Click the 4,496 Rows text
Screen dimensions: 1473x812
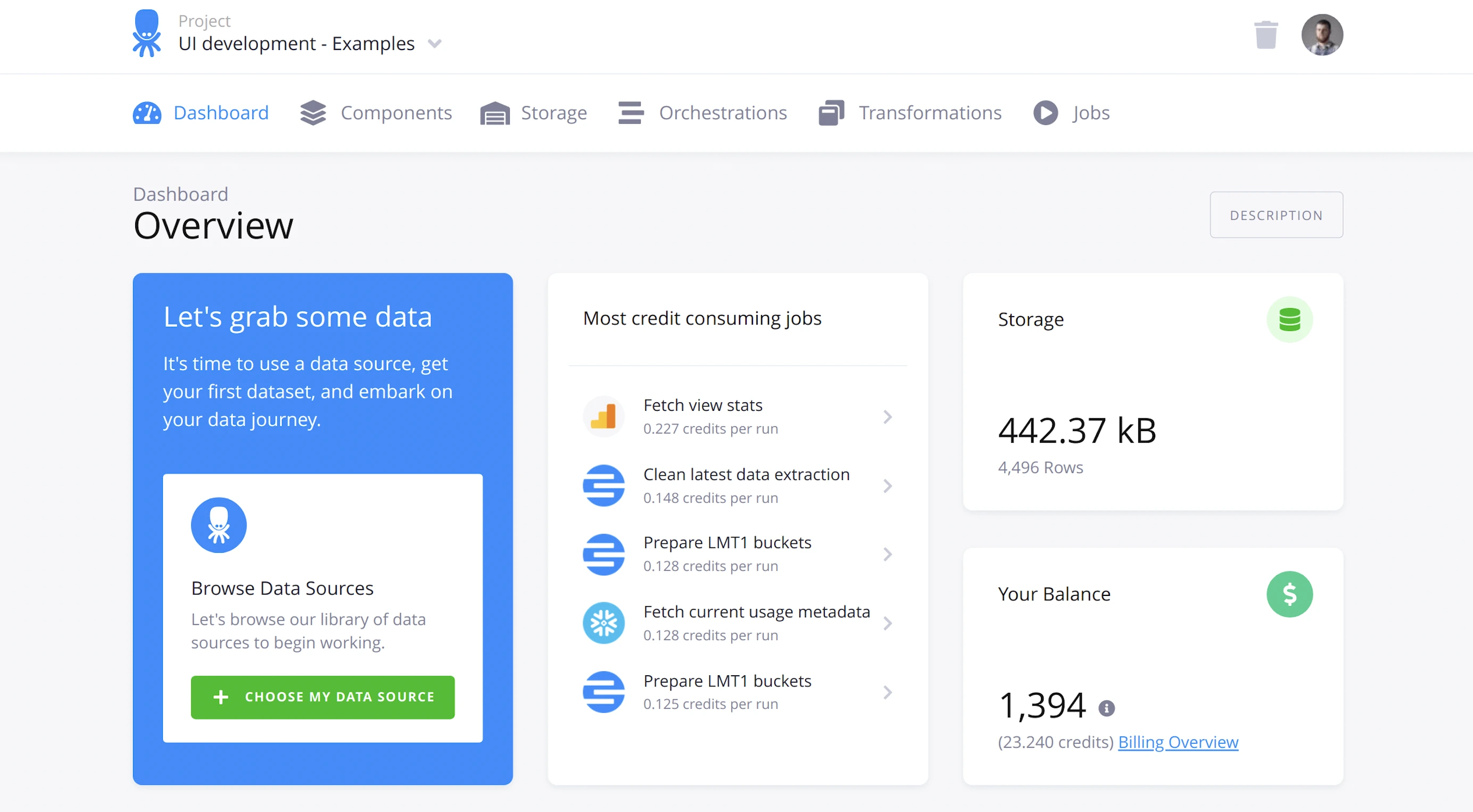tap(1040, 468)
